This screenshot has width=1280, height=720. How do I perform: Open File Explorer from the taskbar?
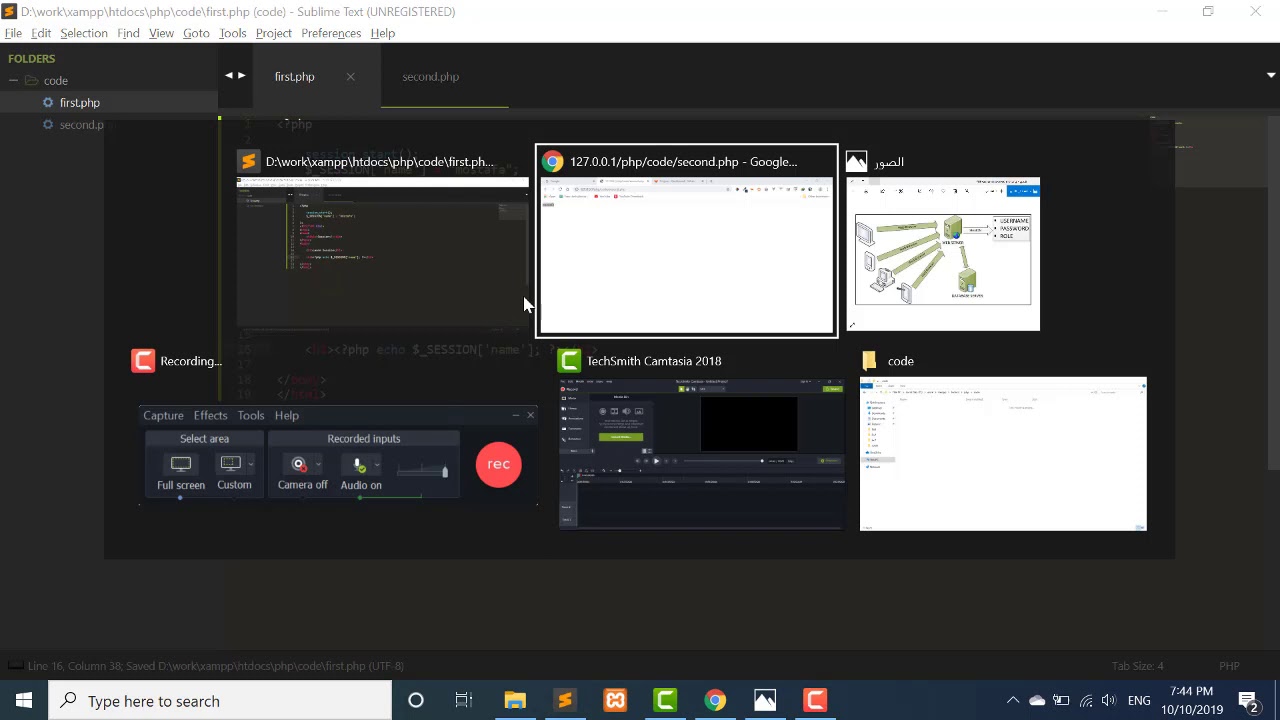[x=515, y=701]
